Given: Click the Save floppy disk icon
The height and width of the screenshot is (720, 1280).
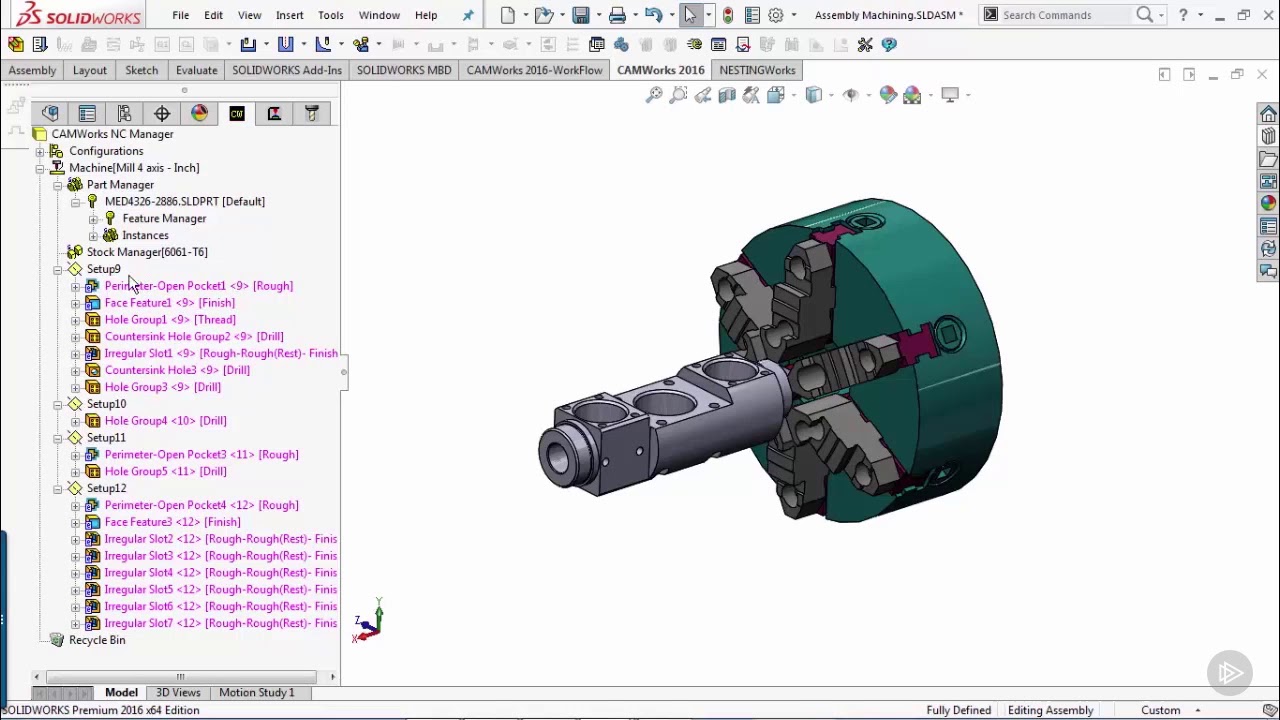Looking at the screenshot, I should tap(580, 15).
